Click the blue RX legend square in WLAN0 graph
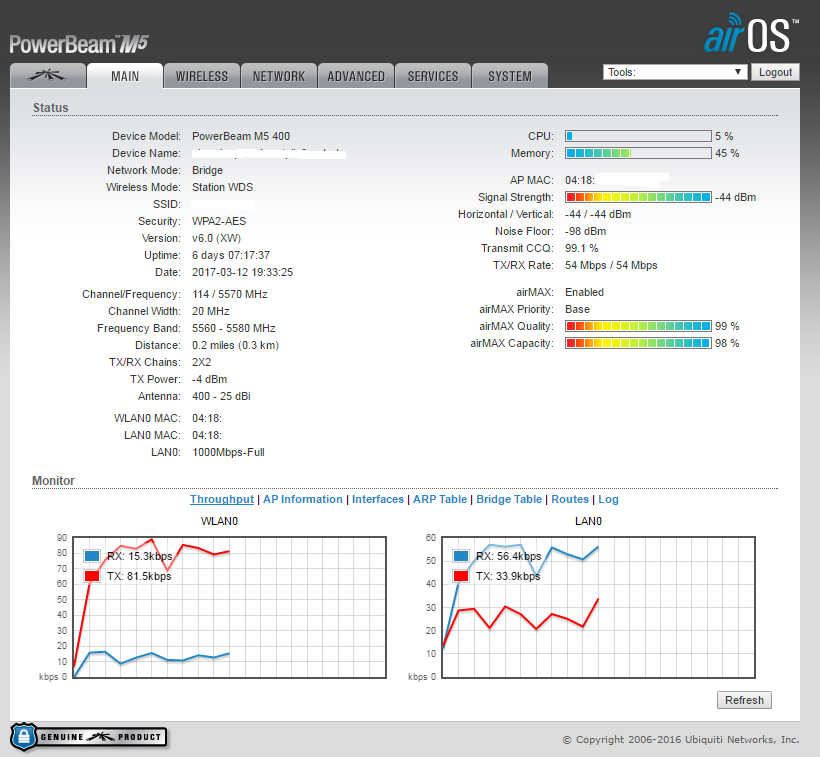Screen dimensions: 820x757 [92, 556]
